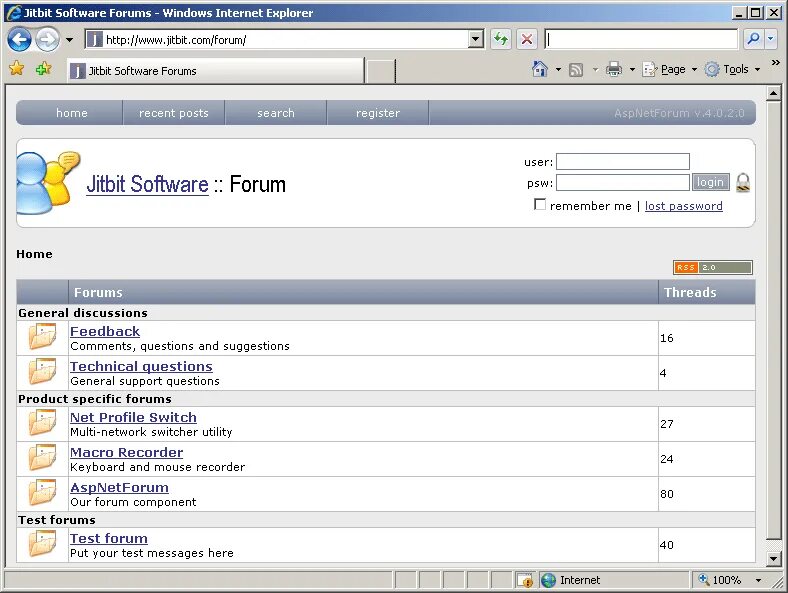Click the folder icon beside Feedback
Image resolution: width=788 pixels, height=593 pixels.
42,337
